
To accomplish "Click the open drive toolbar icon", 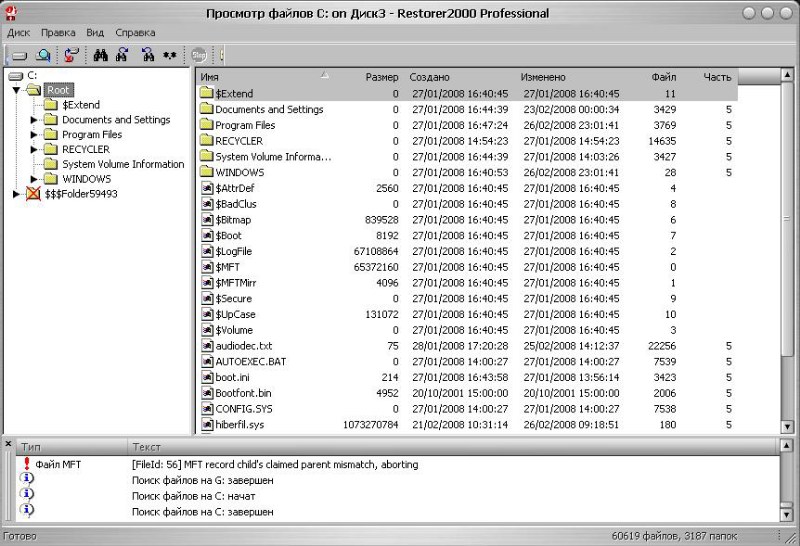I will pos(19,56).
